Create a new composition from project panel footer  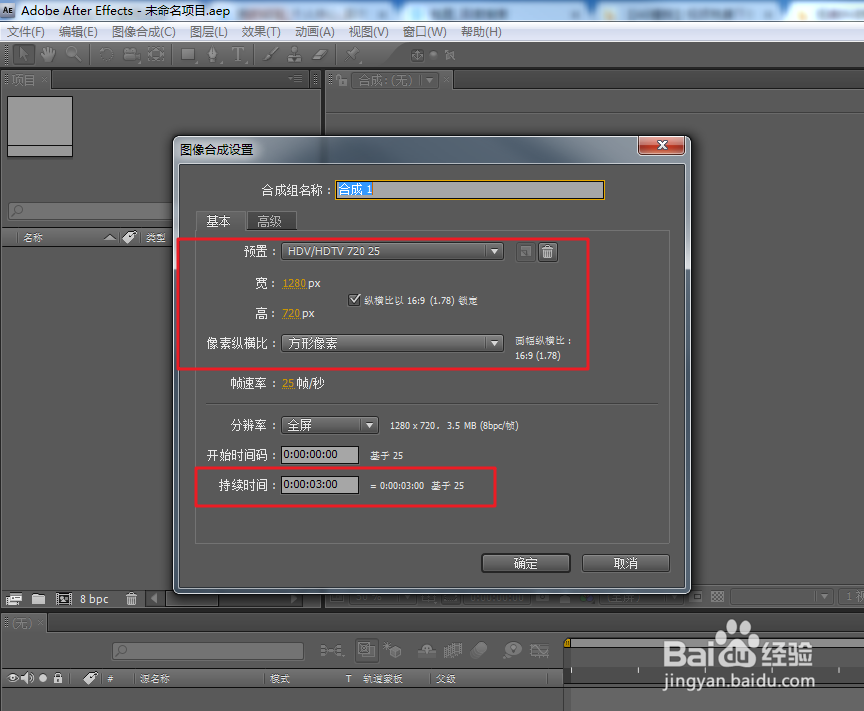(x=64, y=599)
